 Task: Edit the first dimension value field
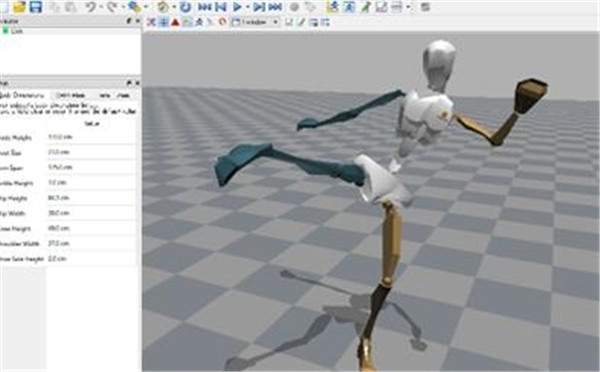[91, 137]
